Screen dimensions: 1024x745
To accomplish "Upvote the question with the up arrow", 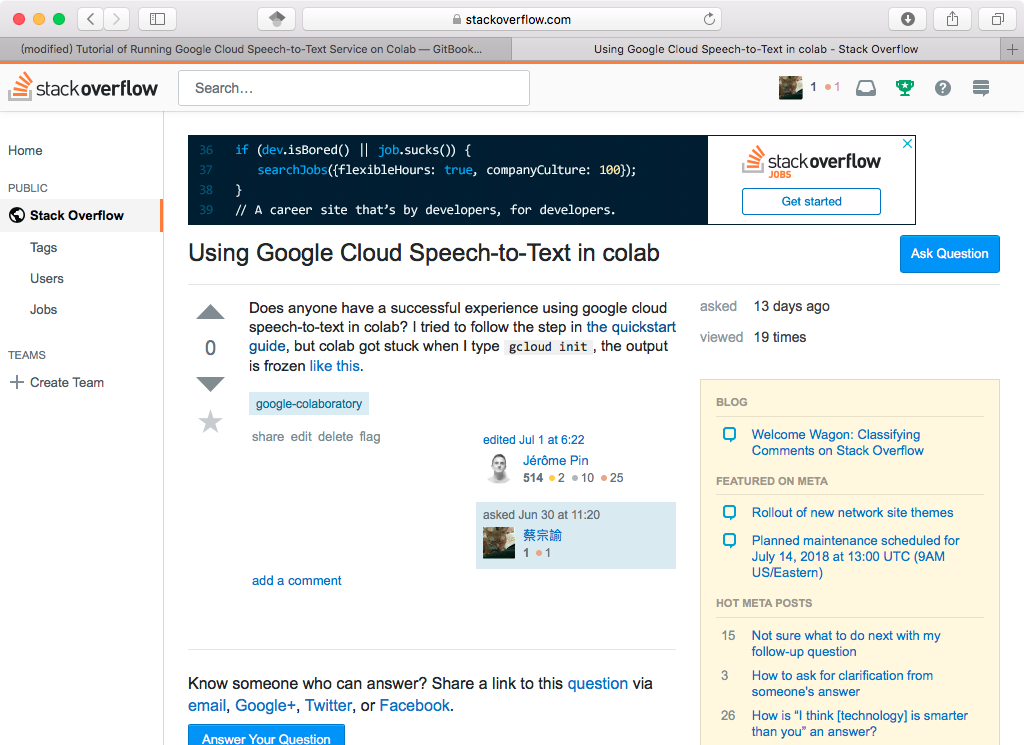I will coord(210,313).
